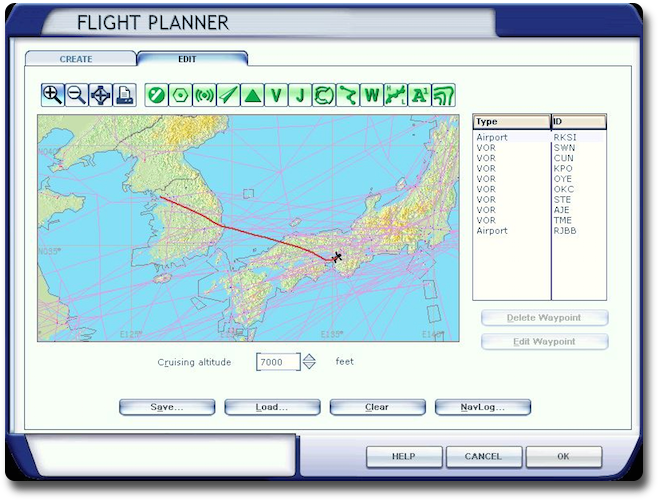Toggle weather systems H/L map icon
This screenshot has width=660, height=500.
(x=396, y=95)
